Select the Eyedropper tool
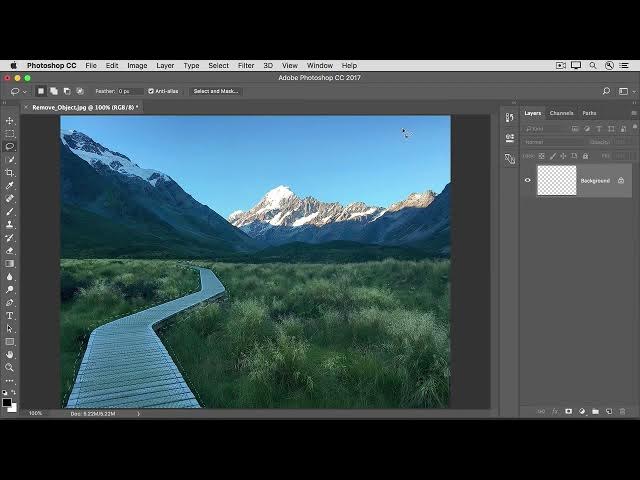 click(x=10, y=186)
